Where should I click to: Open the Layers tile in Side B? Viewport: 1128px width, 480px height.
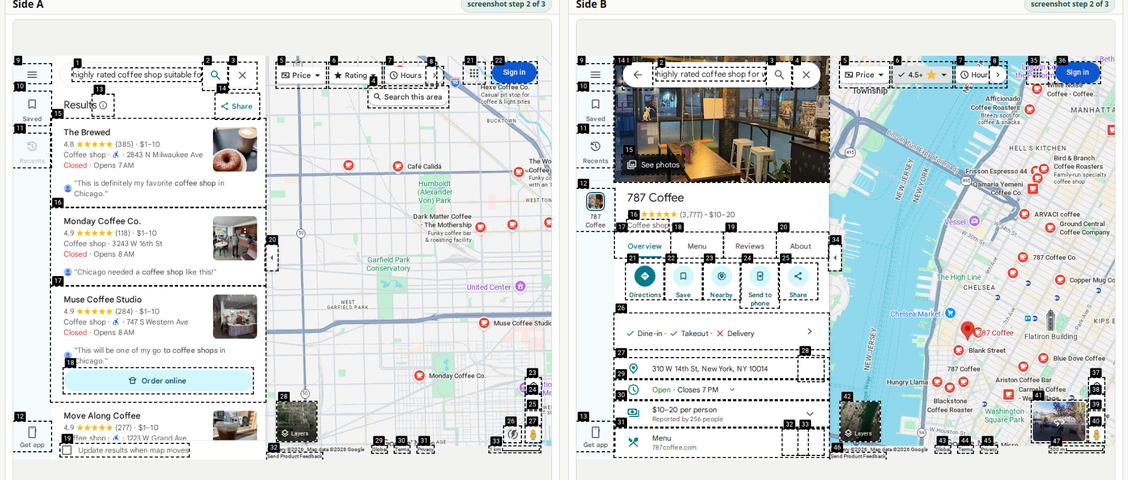pos(860,421)
